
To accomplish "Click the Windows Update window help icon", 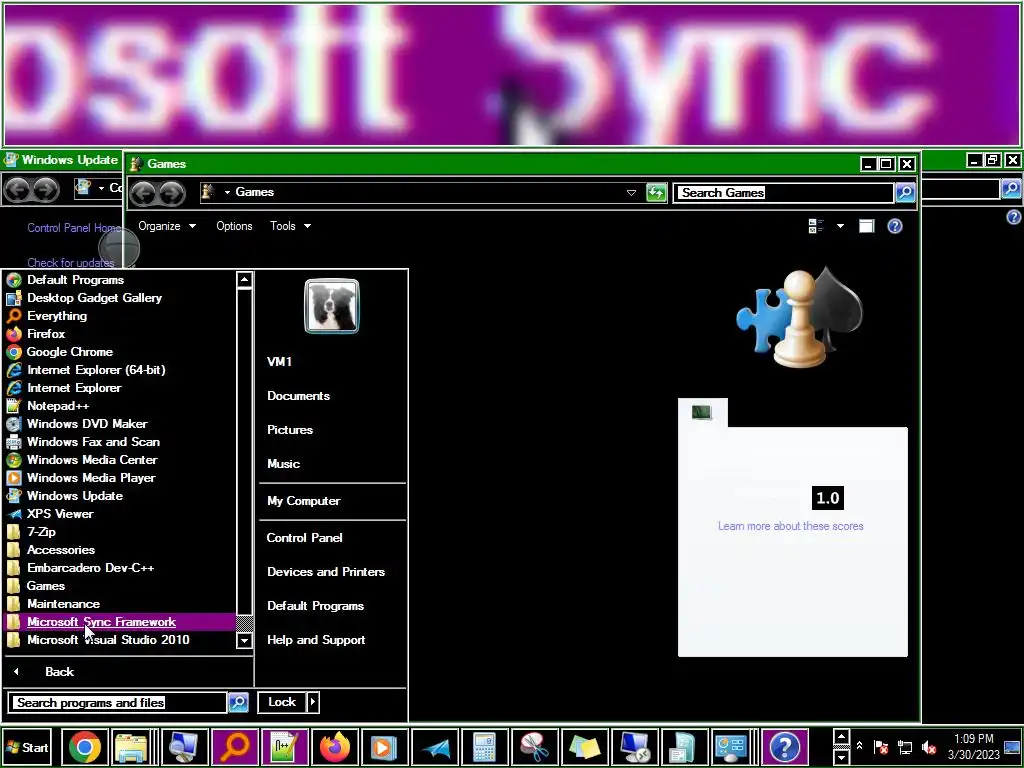I will 1014,217.
